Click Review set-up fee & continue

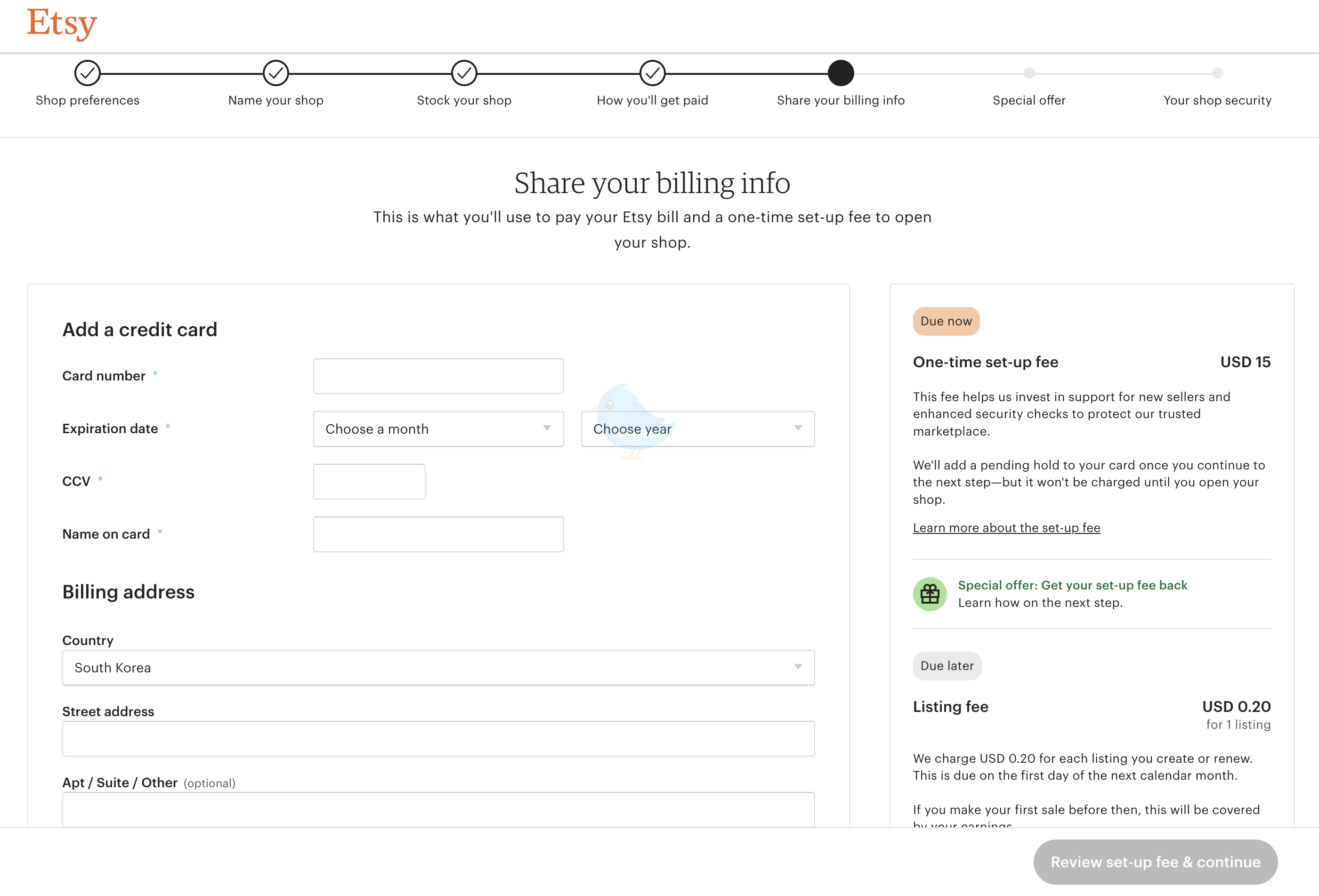1155,862
